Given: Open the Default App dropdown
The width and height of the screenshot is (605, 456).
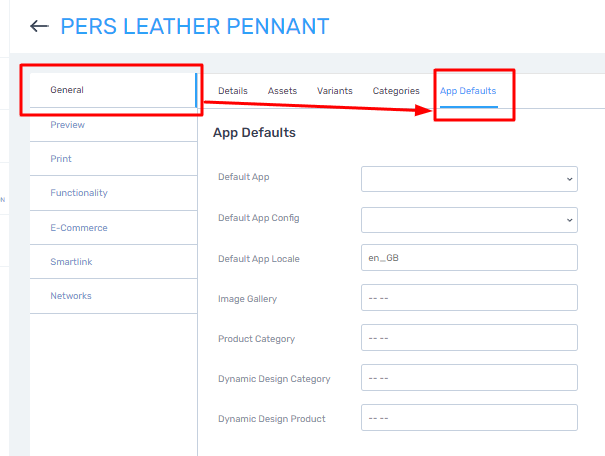Looking at the screenshot, I should tap(469, 179).
